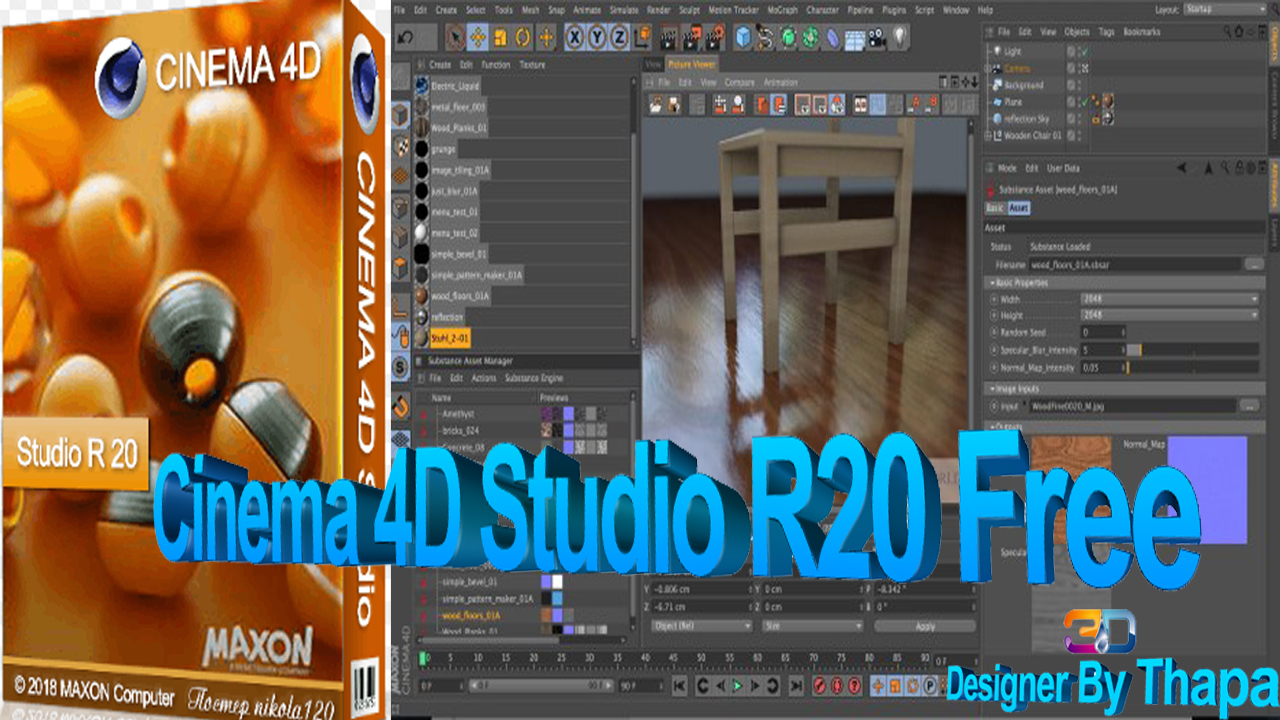Click the Render View clapperboard icon

click(x=667, y=39)
